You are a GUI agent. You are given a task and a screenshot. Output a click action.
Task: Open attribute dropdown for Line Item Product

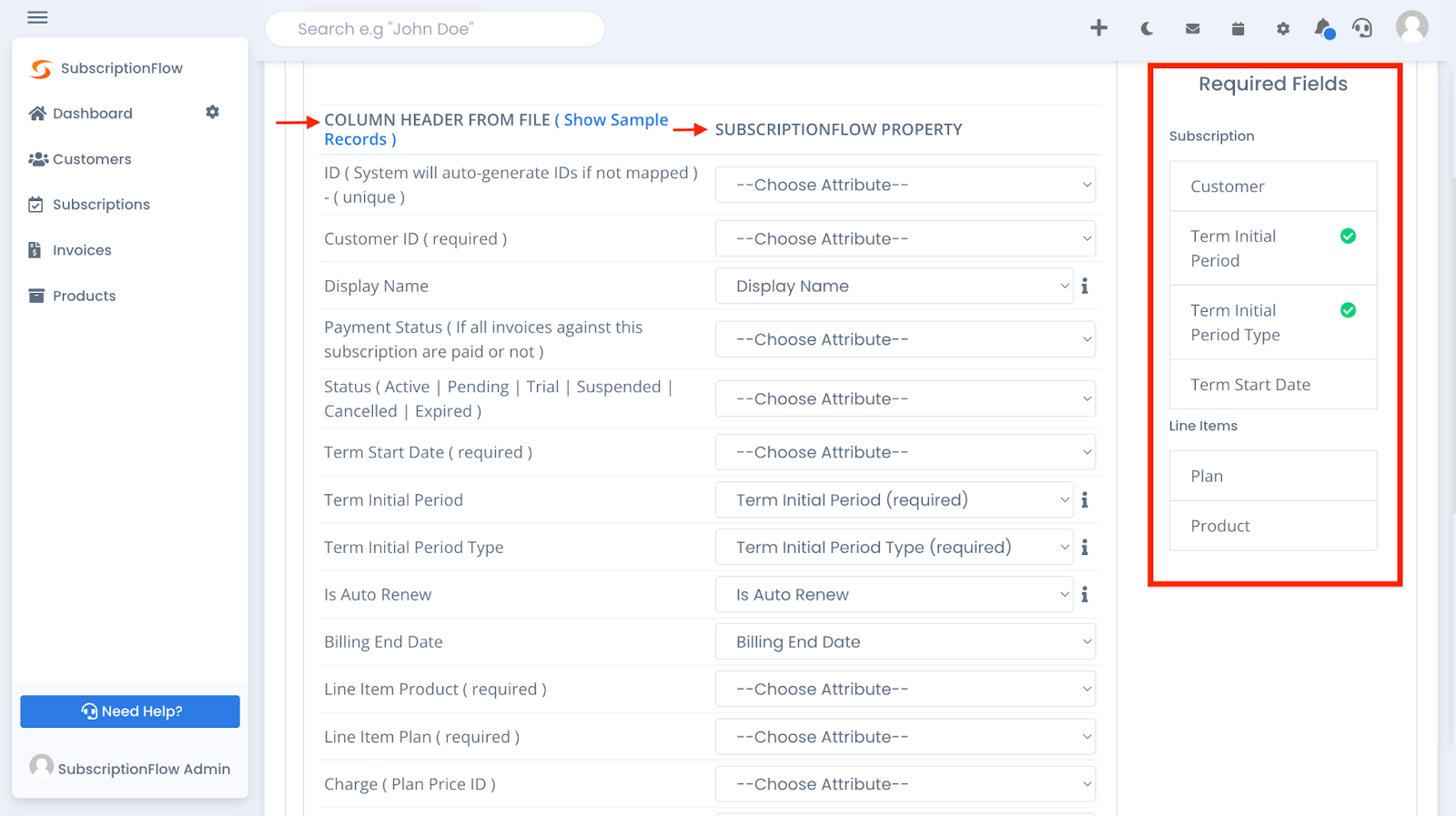tap(905, 689)
